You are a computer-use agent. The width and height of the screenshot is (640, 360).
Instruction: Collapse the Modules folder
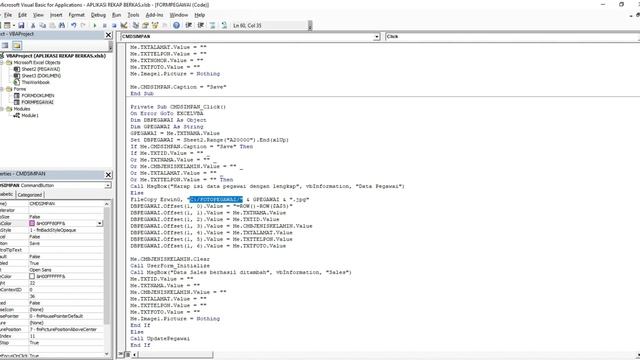pos(2,109)
